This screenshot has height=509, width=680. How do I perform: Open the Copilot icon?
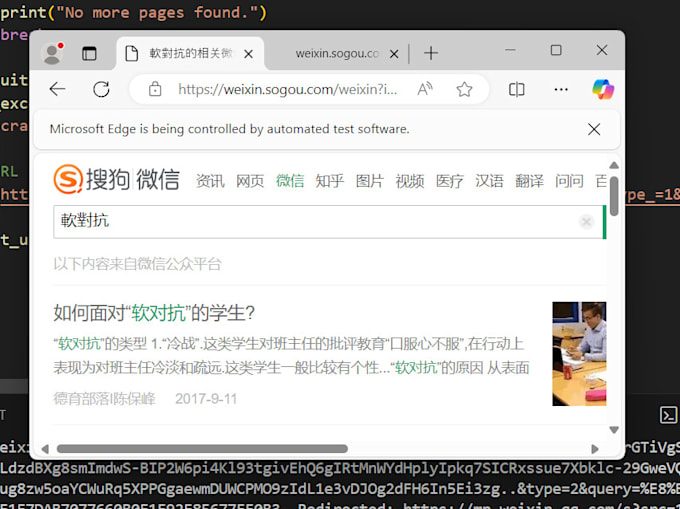(603, 89)
